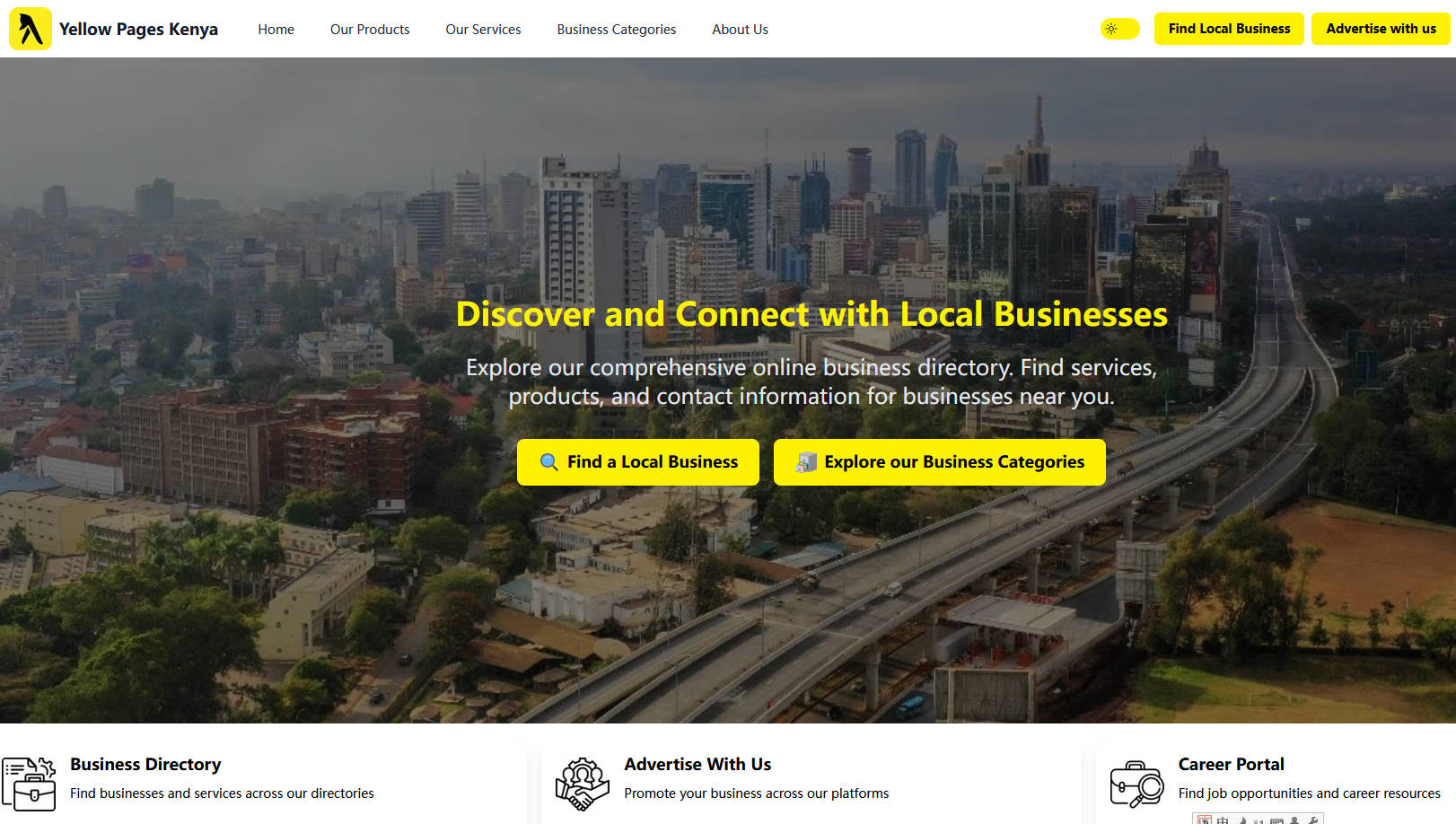This screenshot has height=824, width=1456.
Task: Open IME toolbar wrench settings icon
Action: [x=1313, y=820]
